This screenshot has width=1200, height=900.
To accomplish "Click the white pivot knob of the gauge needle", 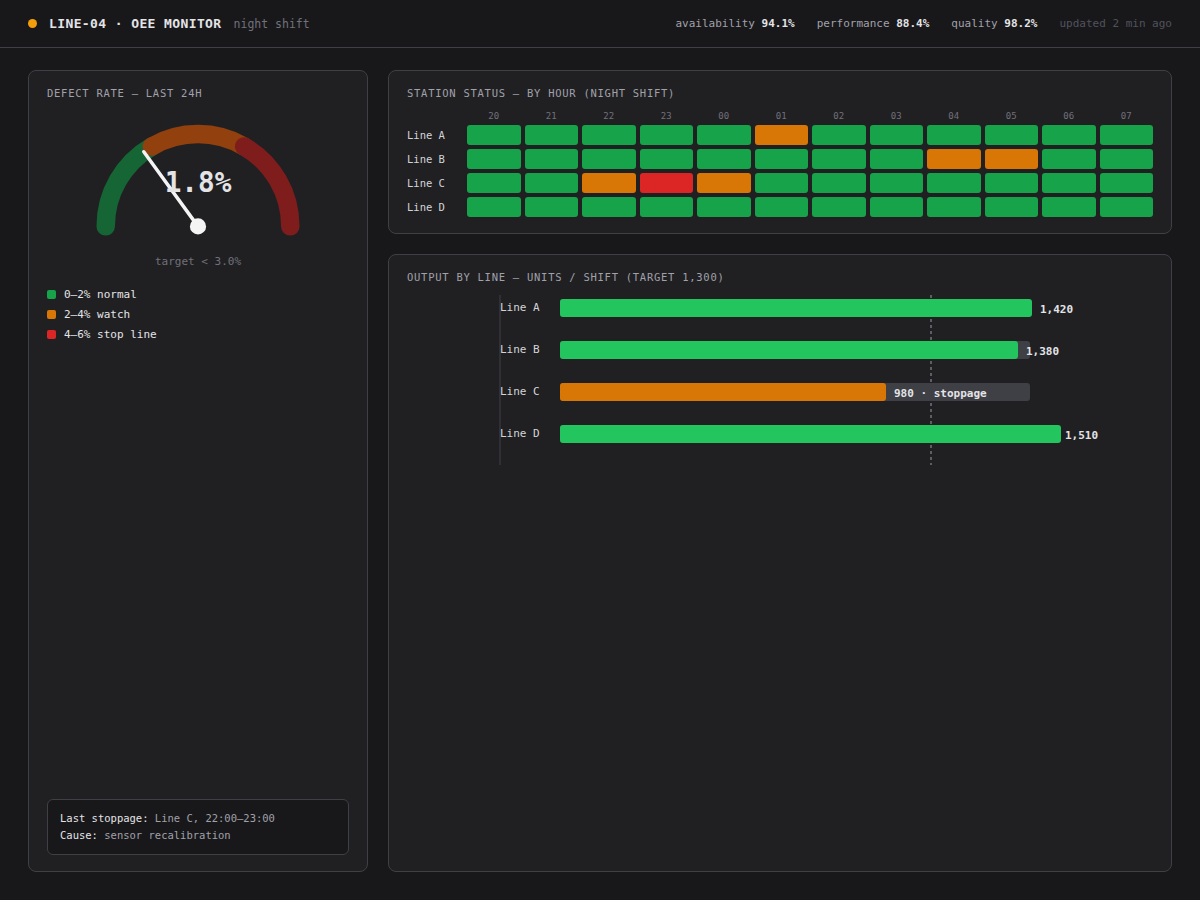I will point(198,226).
